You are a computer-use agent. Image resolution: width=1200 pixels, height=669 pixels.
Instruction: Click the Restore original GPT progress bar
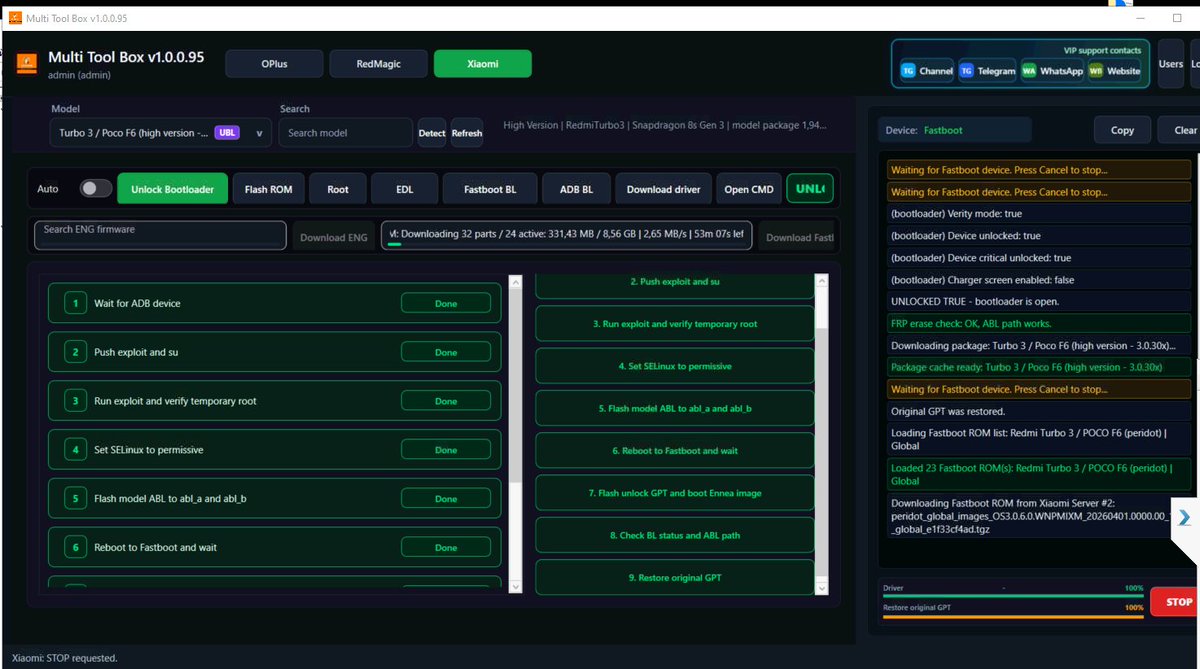click(x=1013, y=616)
